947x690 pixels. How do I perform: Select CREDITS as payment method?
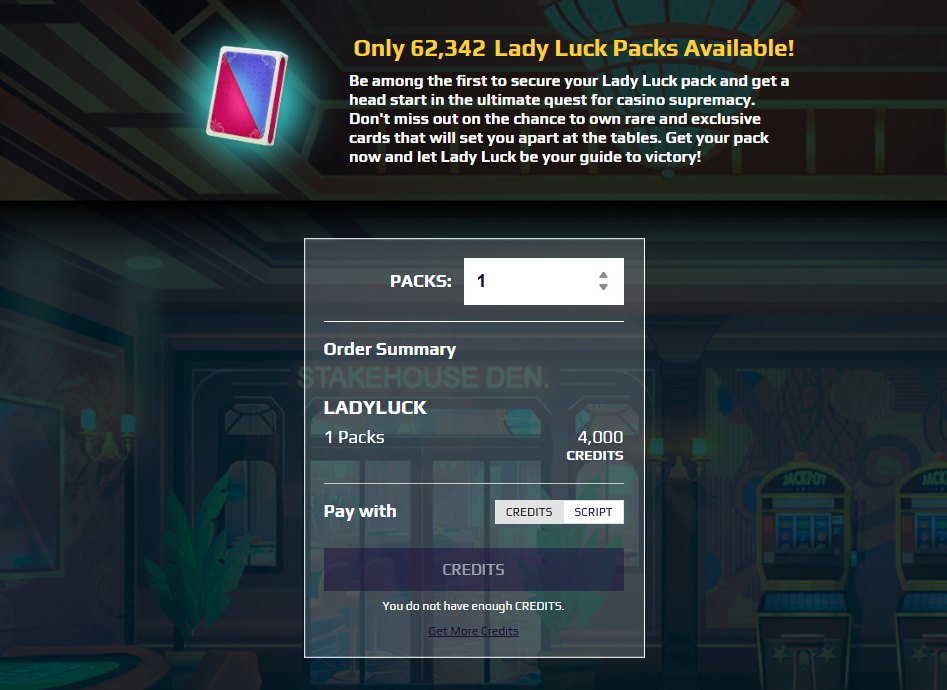coord(529,512)
